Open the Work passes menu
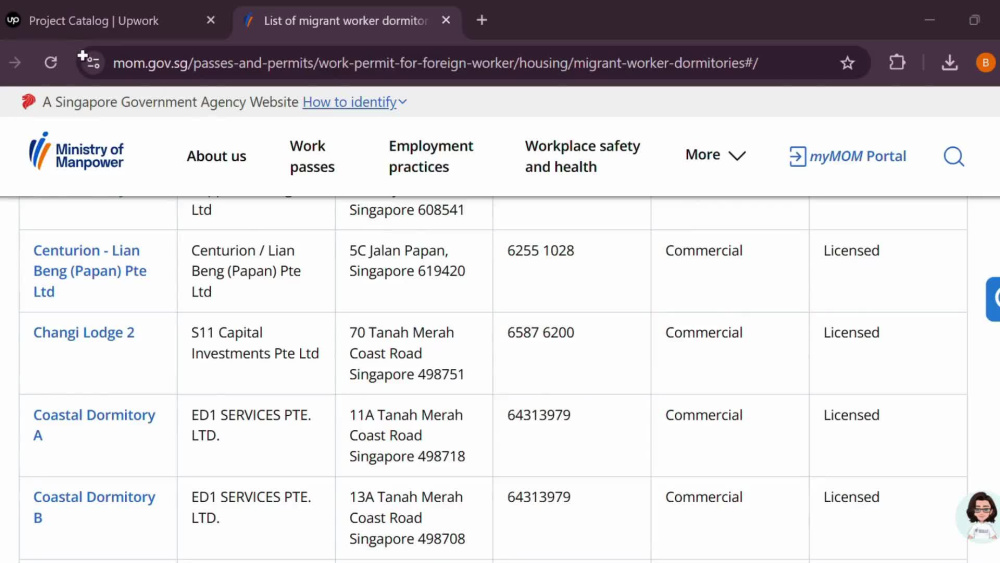1000x563 pixels. [x=312, y=156]
